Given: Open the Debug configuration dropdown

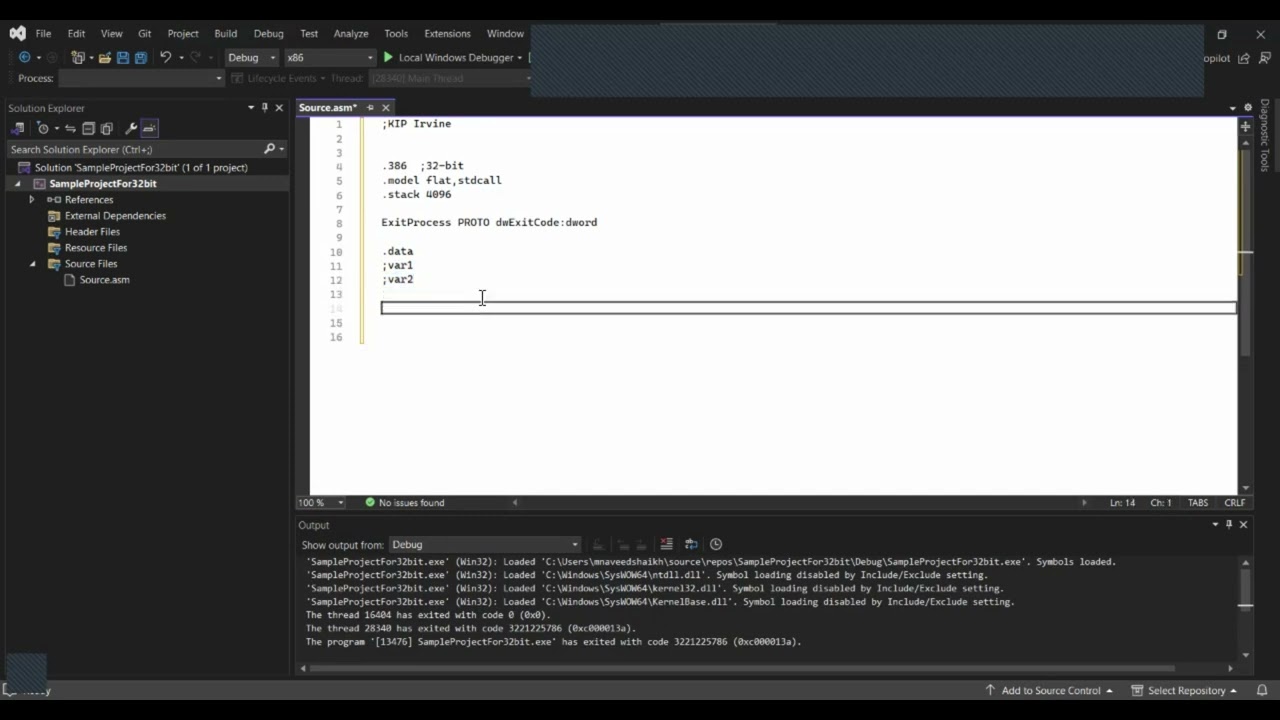Looking at the screenshot, I should (251, 58).
